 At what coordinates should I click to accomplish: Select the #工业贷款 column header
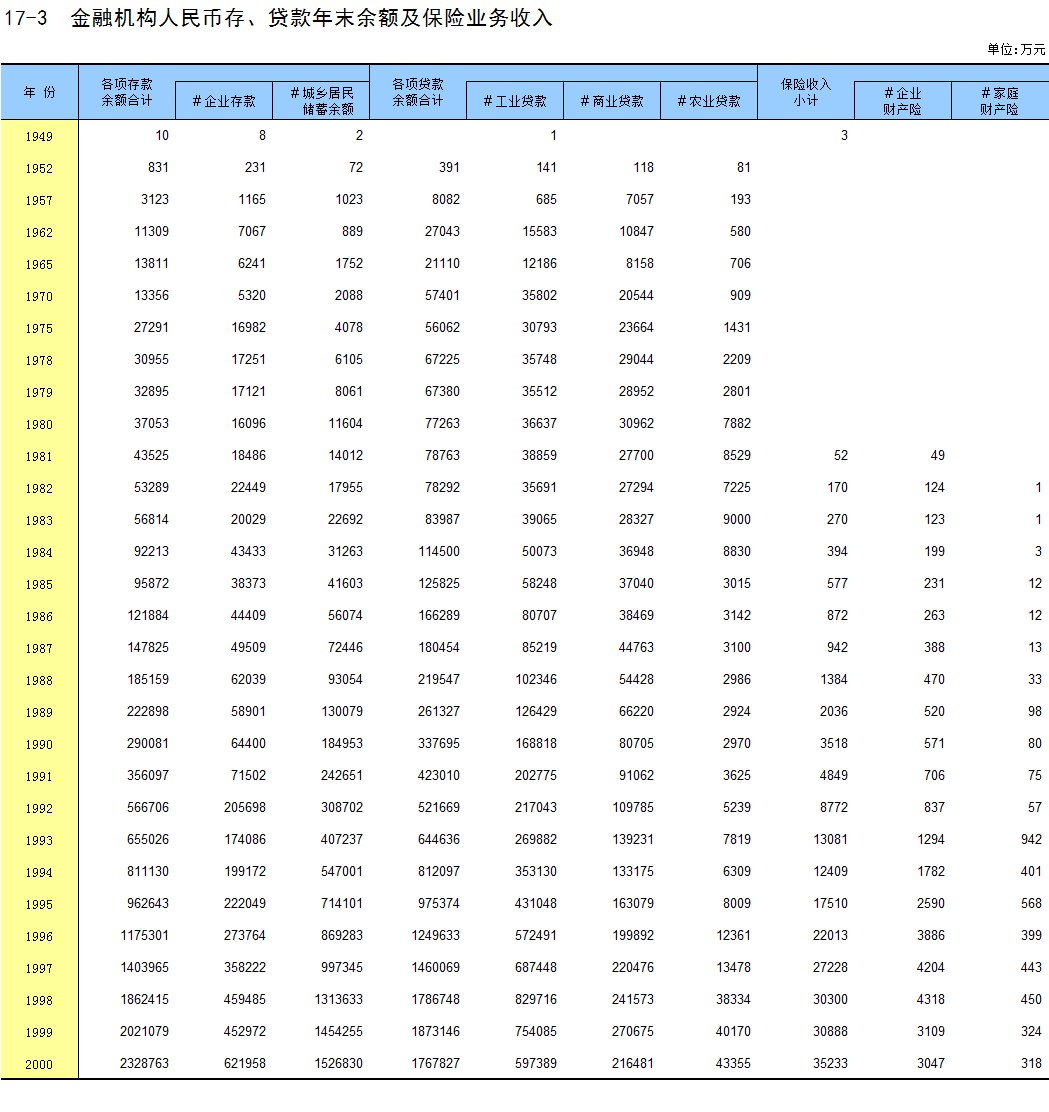coord(514,101)
